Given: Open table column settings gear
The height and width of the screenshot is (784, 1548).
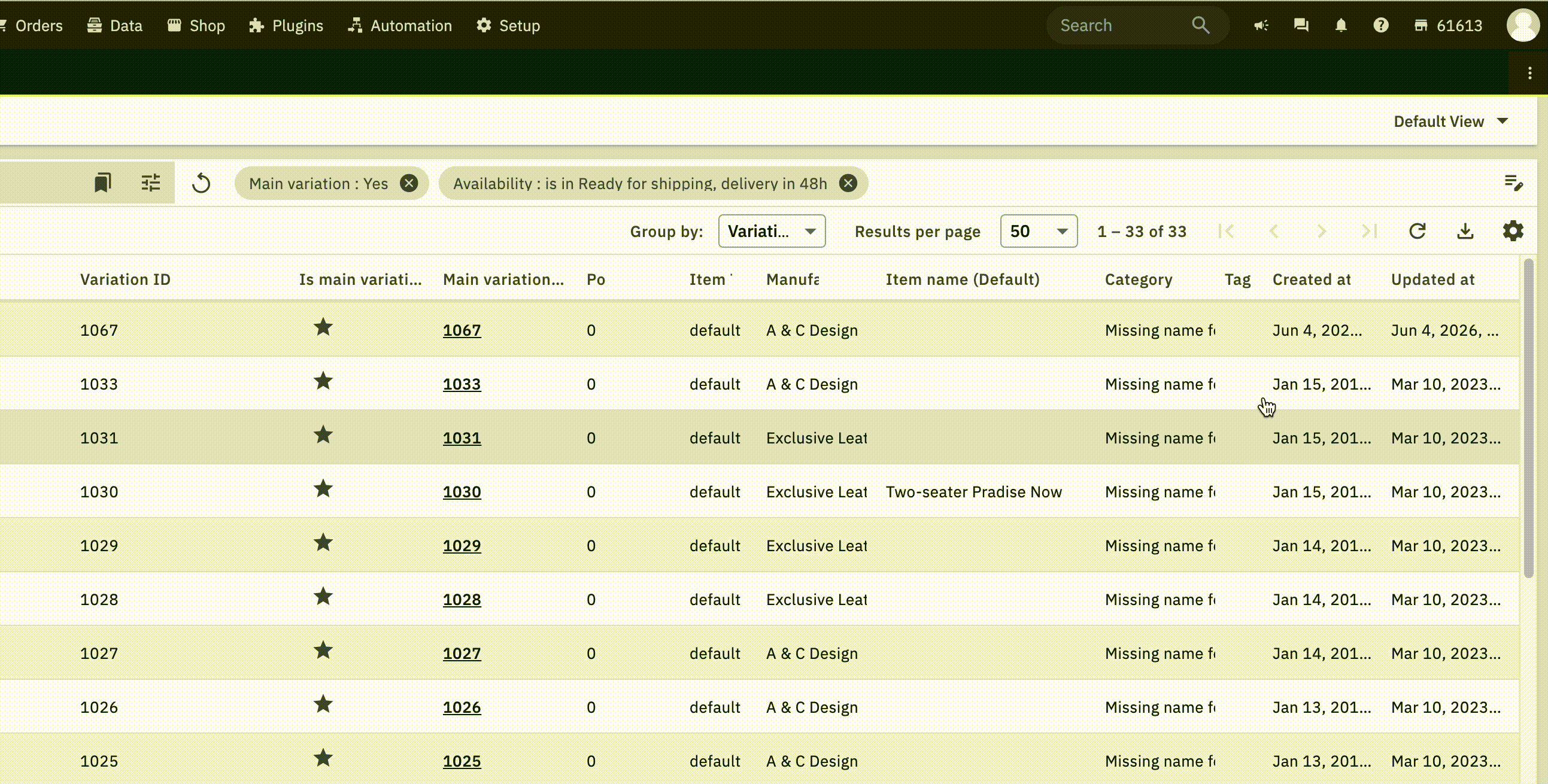Looking at the screenshot, I should [1513, 231].
